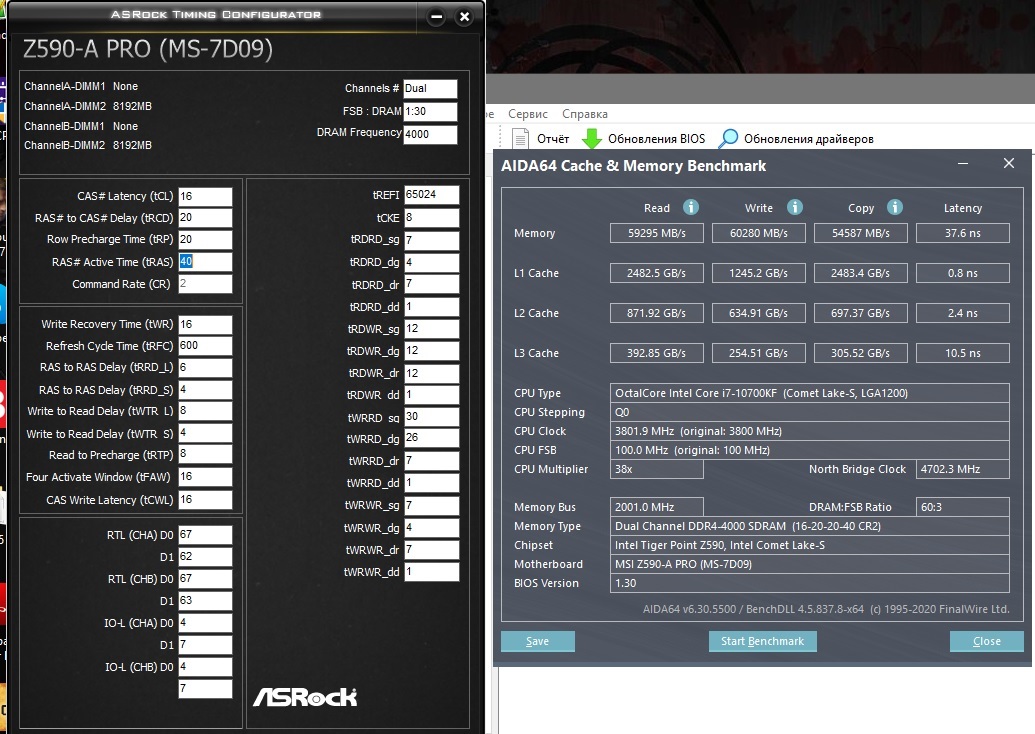Viewport: 1035px width, 734px height.
Task: Click the tWRRD_sg value field
Action: point(432,417)
